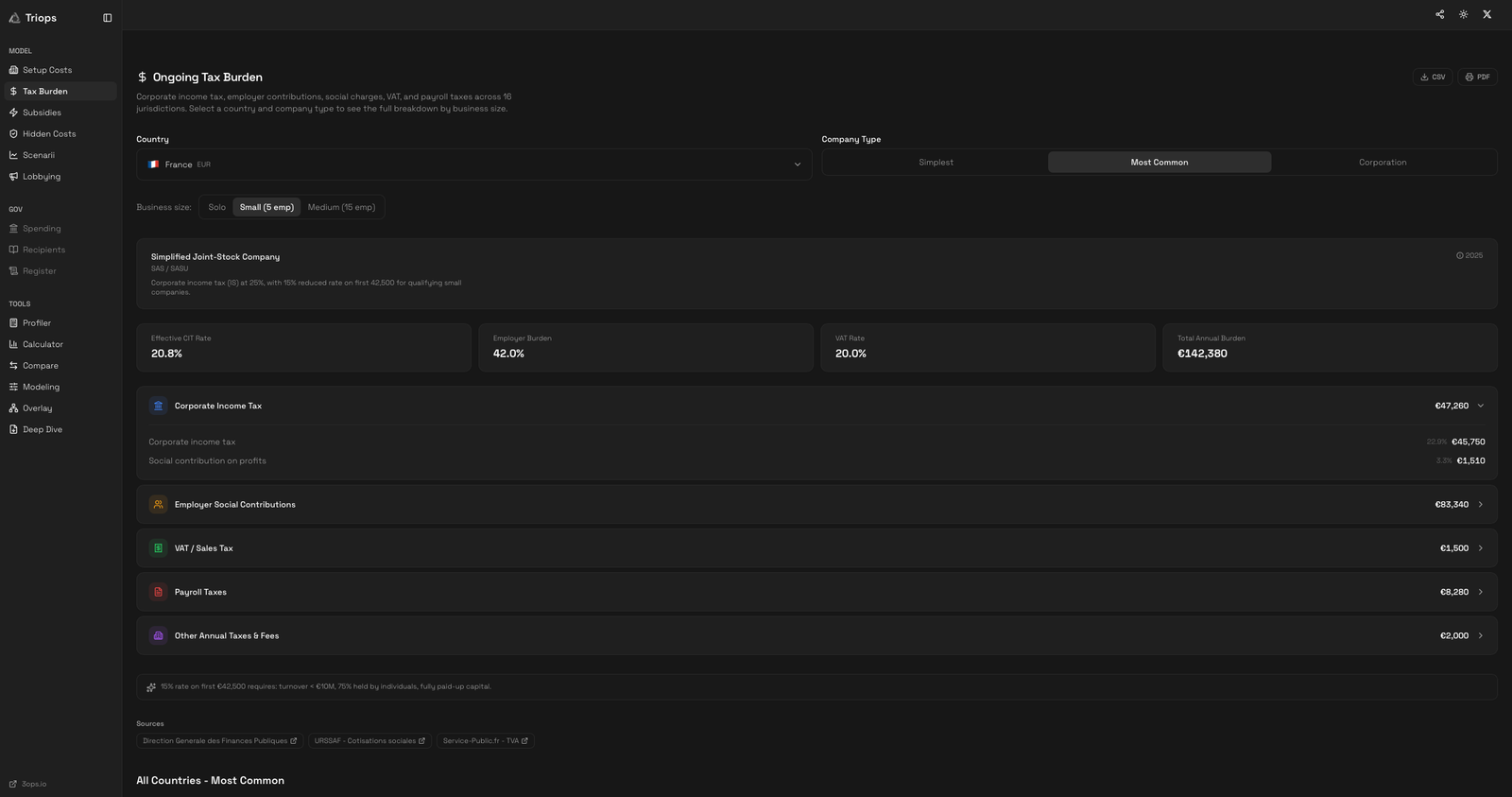Expand the Employer Social Contributions row chevron
Viewport: 1512px width, 797px height.
click(x=1480, y=505)
